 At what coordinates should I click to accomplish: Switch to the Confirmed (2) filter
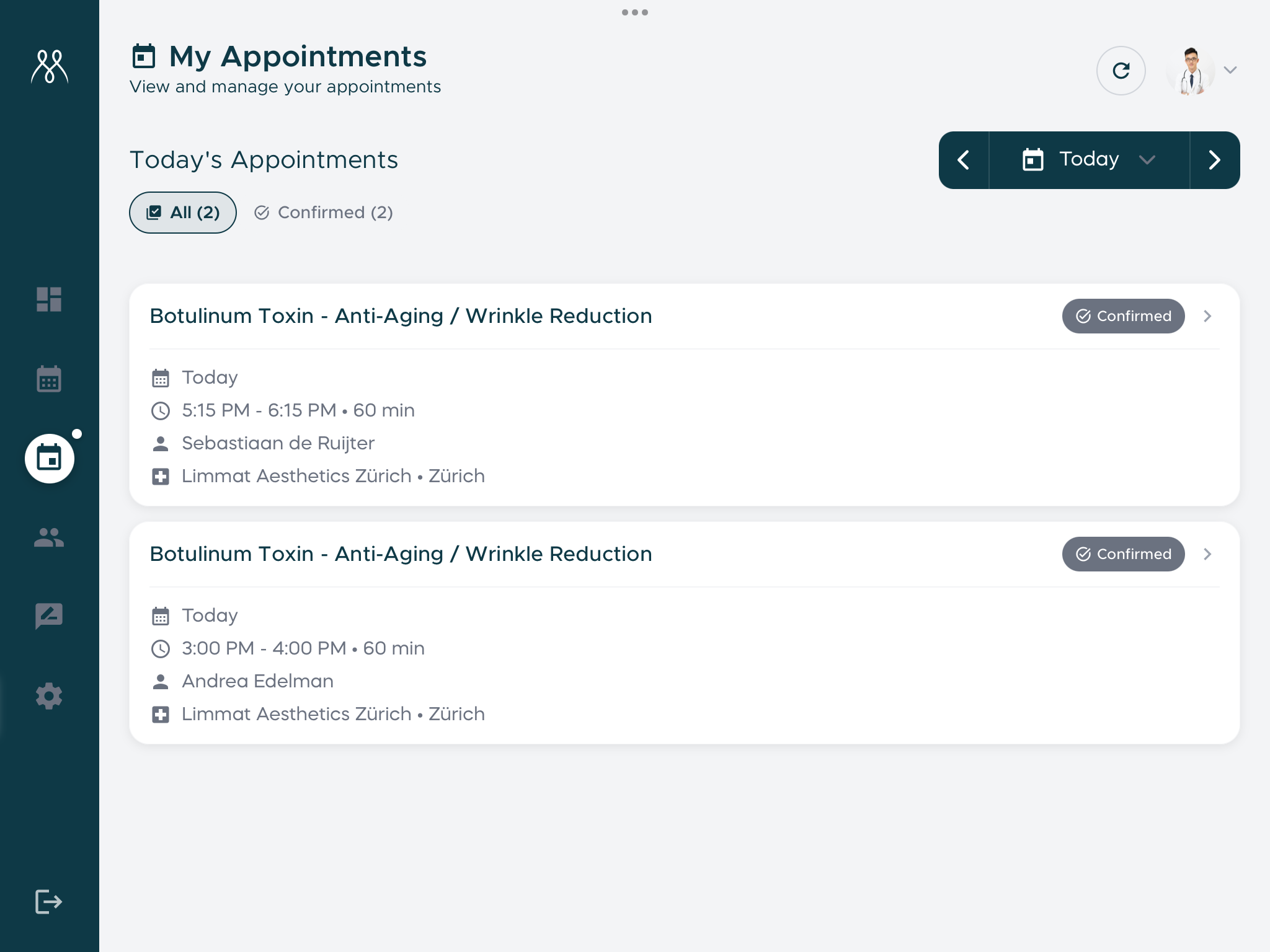[x=323, y=213]
